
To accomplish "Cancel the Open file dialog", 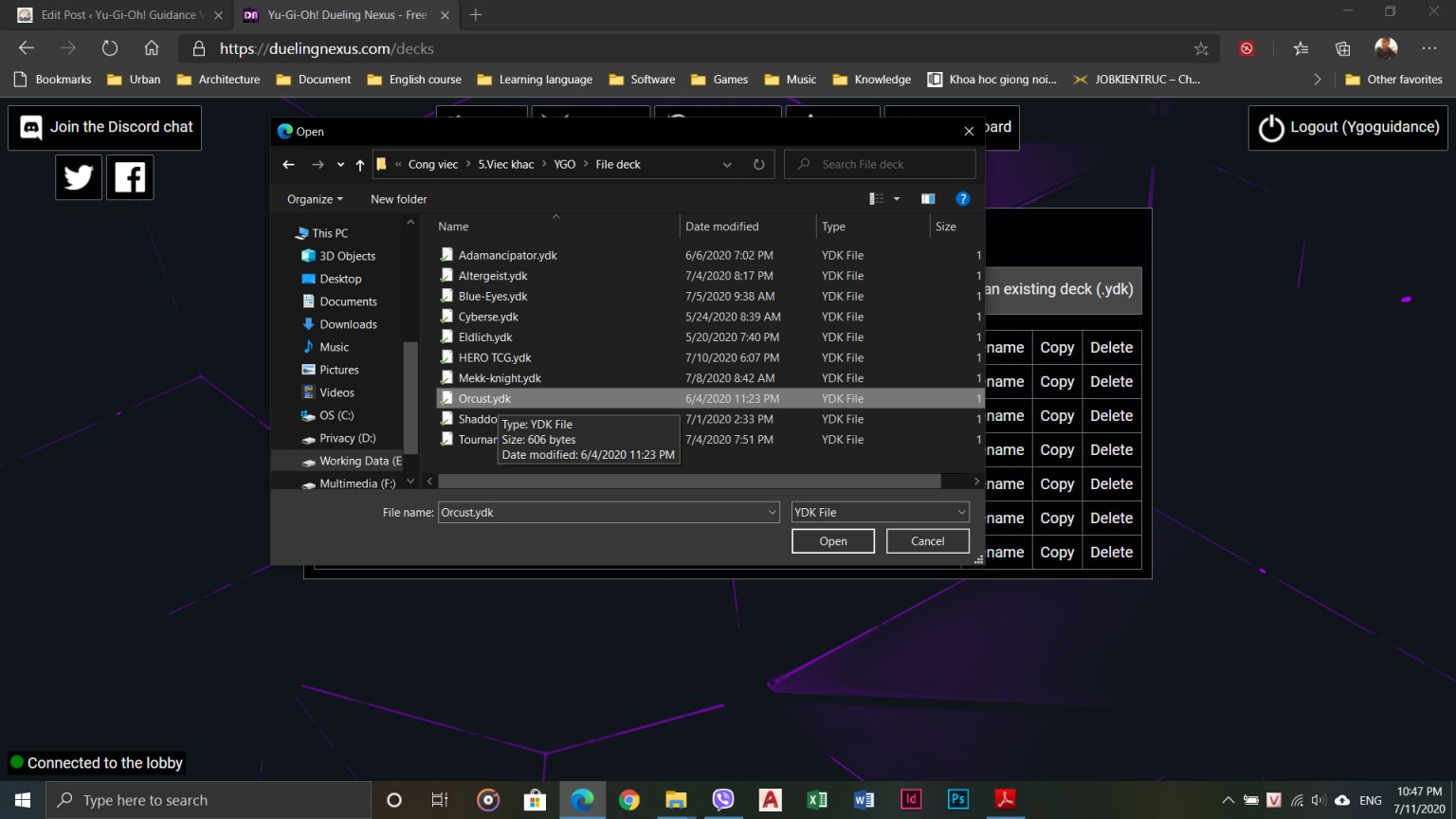I will (926, 540).
